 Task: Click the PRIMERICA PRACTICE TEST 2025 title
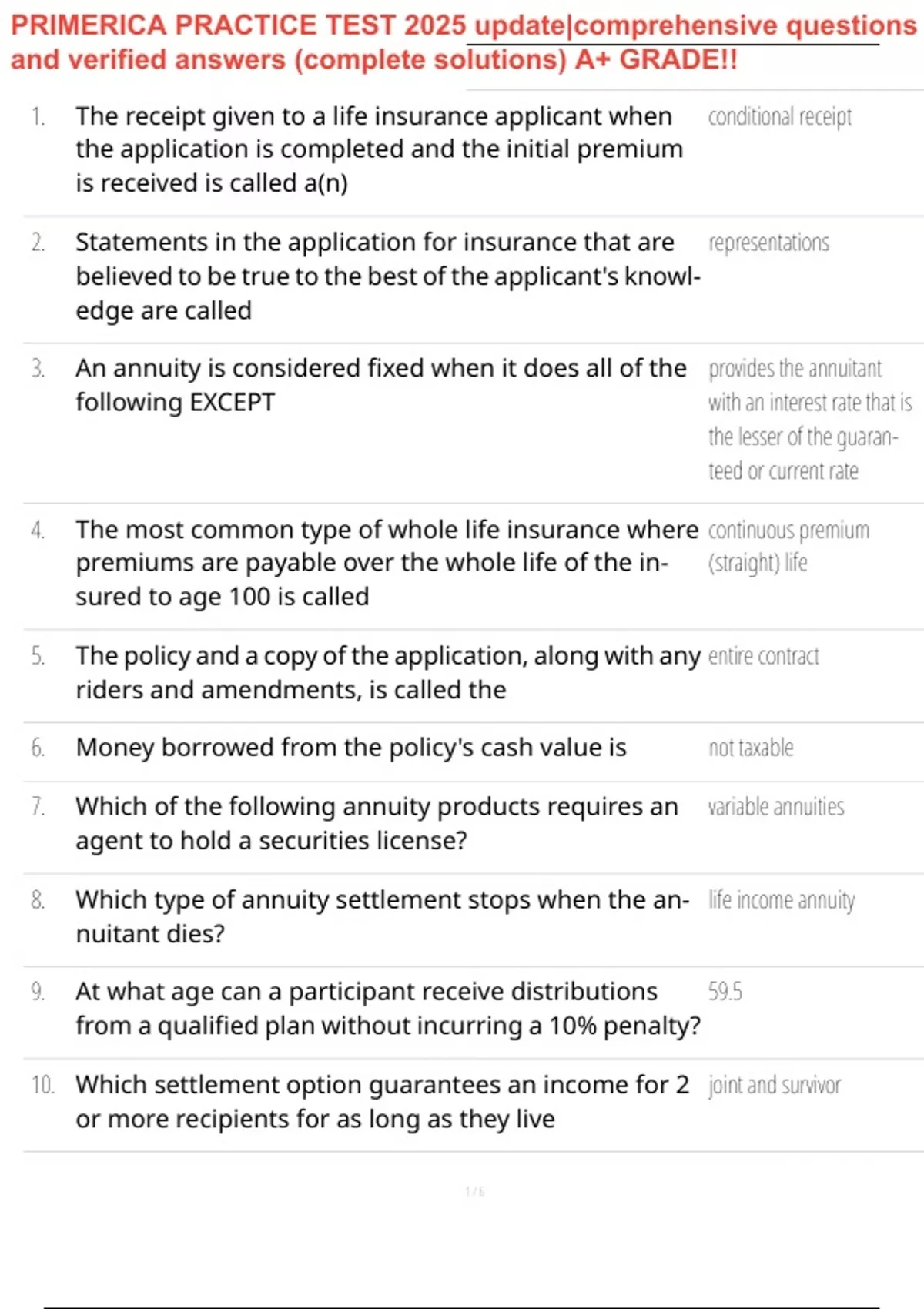click(x=464, y=42)
